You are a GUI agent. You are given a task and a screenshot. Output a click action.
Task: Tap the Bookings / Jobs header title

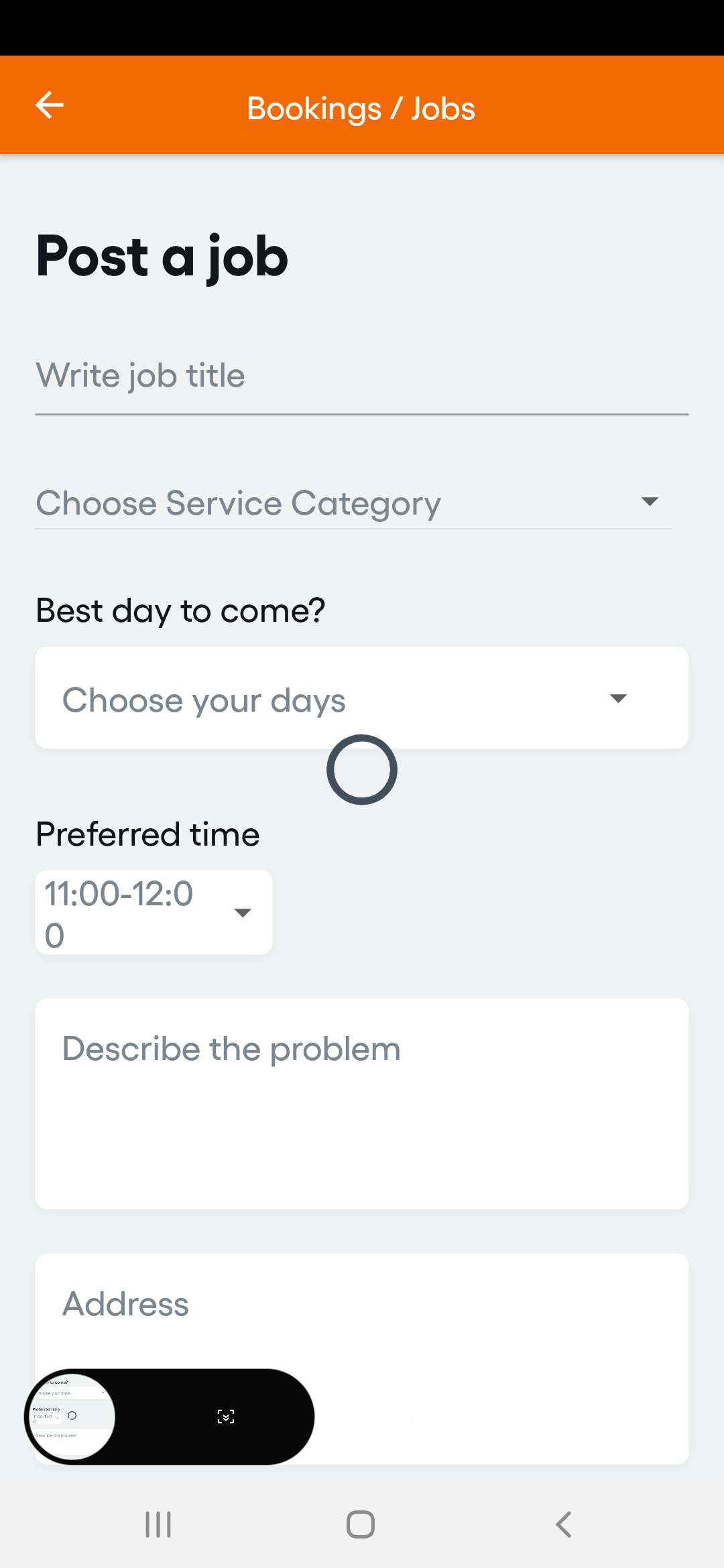tap(361, 109)
